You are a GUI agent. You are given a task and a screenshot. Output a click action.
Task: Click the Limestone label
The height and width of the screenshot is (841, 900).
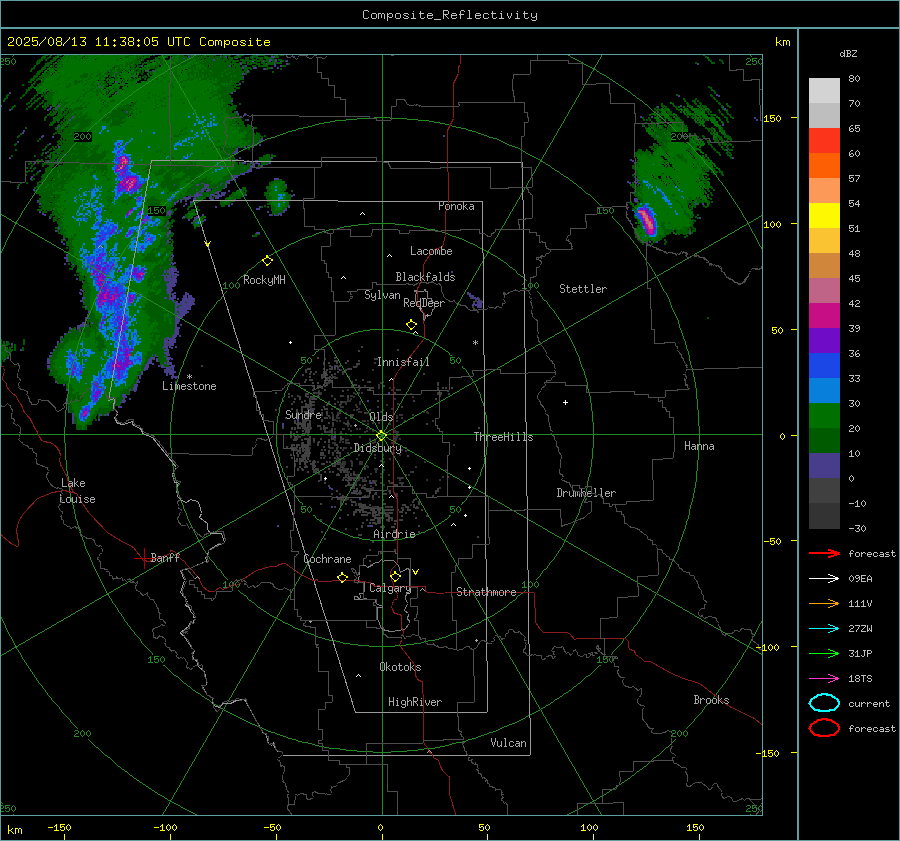pos(189,386)
